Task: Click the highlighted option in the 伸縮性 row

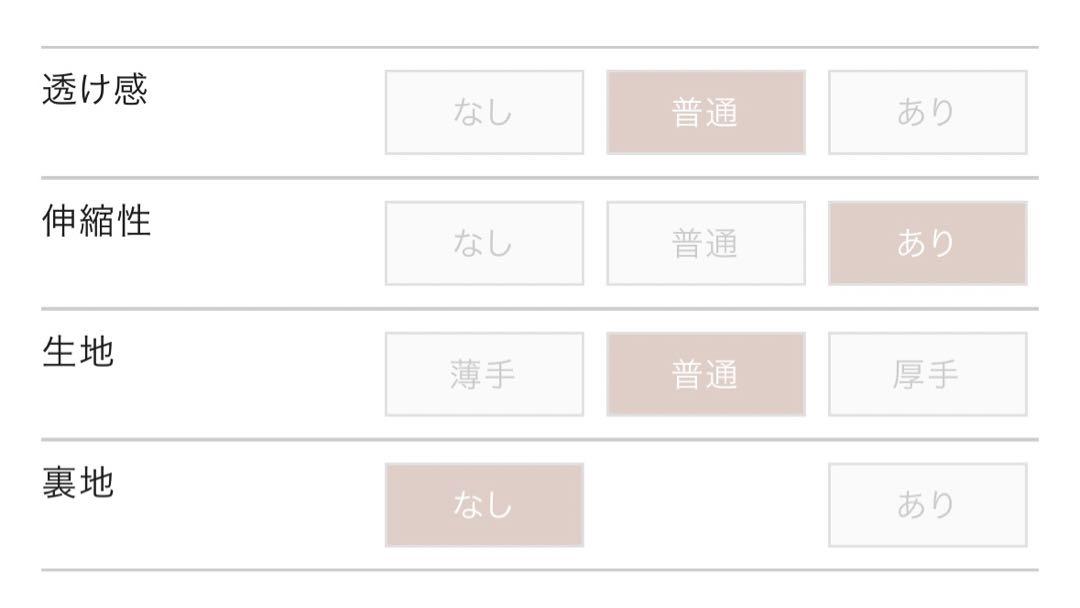Action: coord(928,243)
